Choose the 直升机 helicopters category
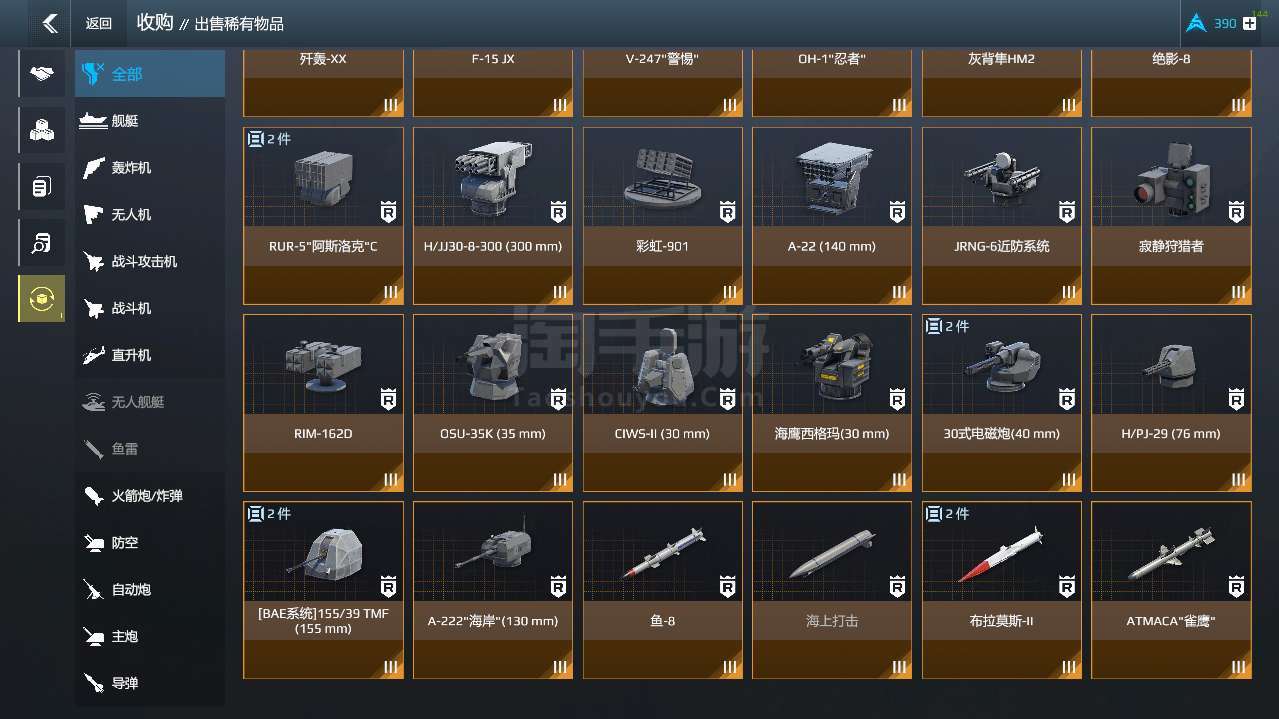This screenshot has height=719, width=1279. [150, 355]
